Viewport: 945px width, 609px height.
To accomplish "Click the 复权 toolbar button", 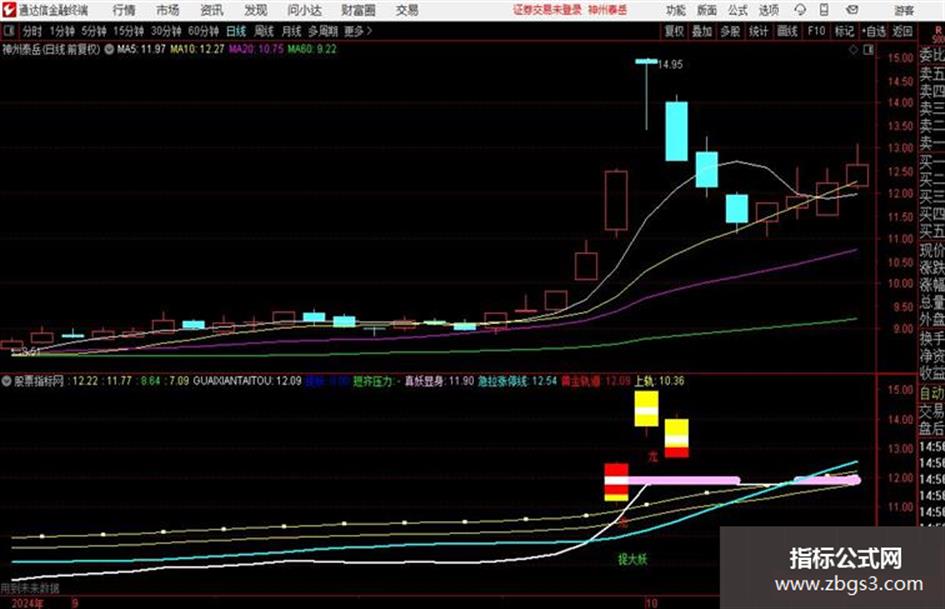I will (674, 31).
